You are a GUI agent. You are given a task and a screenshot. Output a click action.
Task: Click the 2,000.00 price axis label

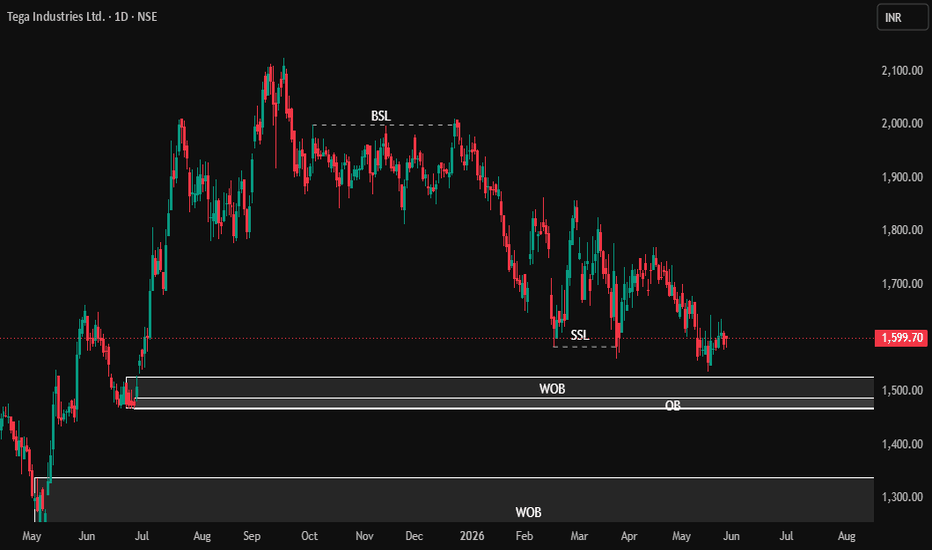pos(902,124)
